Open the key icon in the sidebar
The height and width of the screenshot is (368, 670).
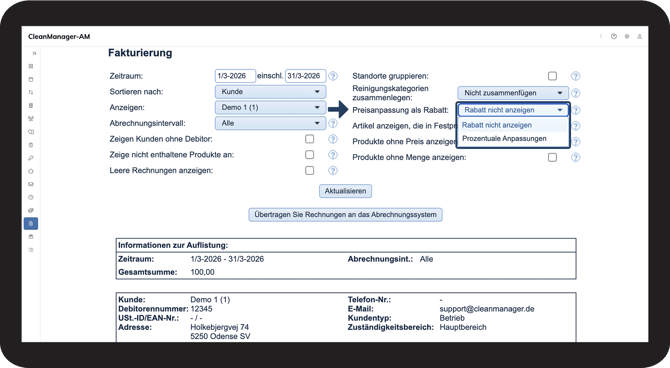(31, 158)
